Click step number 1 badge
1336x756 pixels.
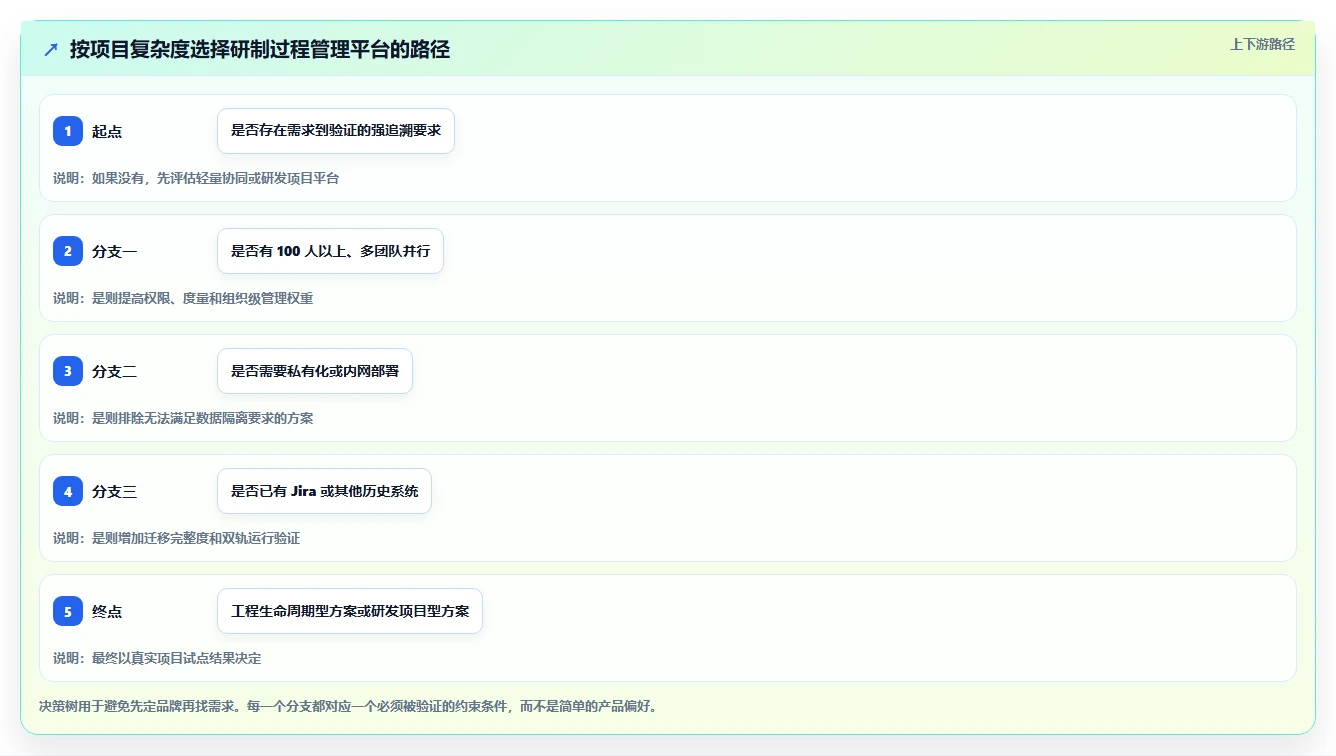click(x=68, y=131)
